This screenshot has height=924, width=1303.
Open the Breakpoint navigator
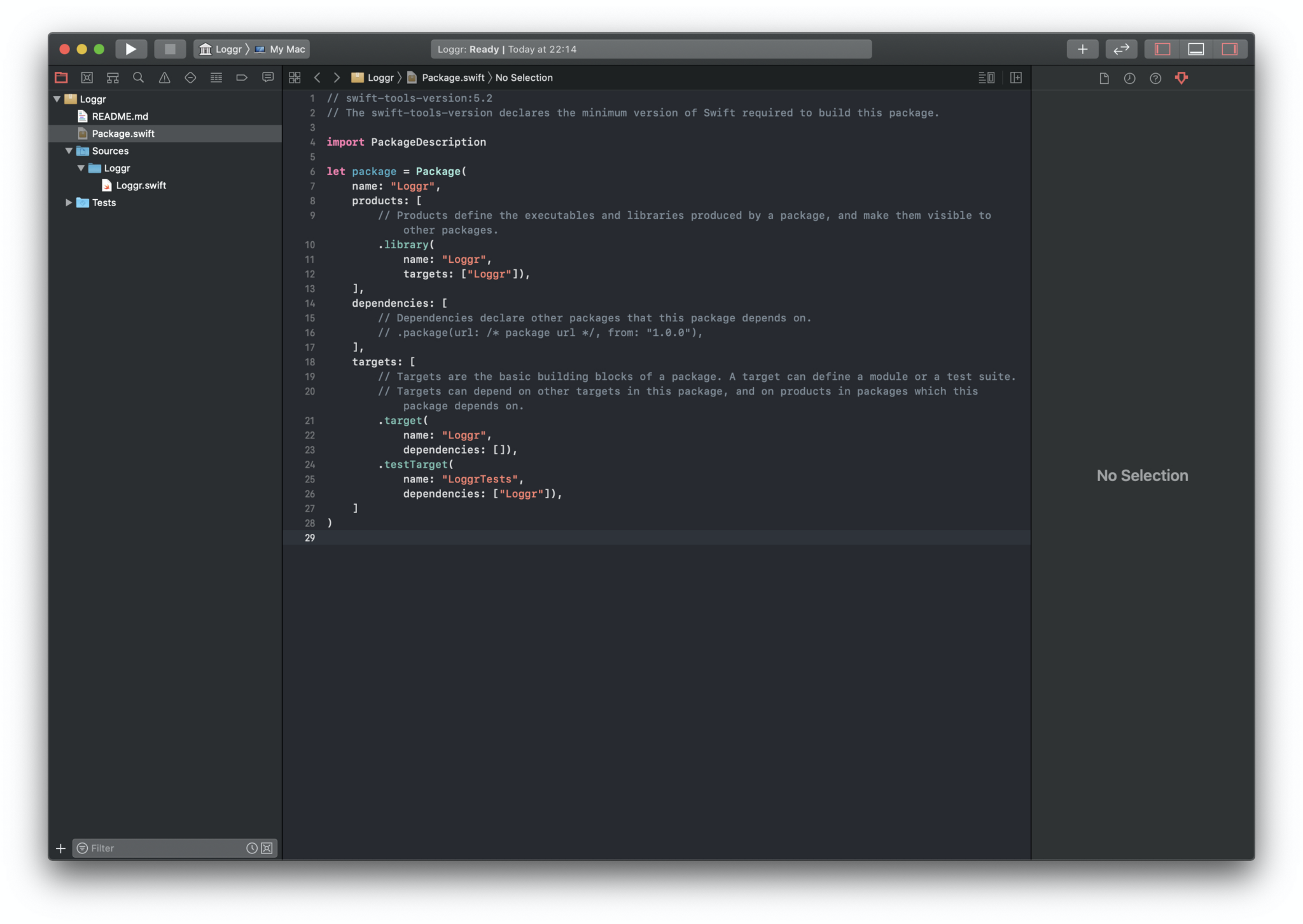tap(242, 78)
